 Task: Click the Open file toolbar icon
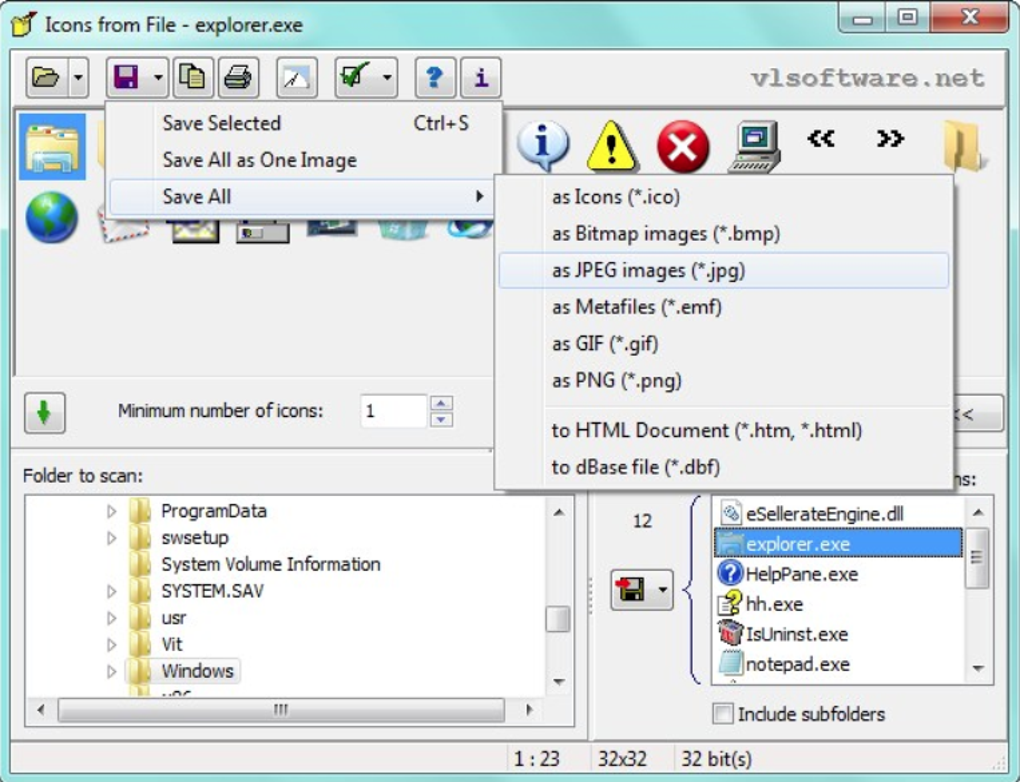[46, 77]
